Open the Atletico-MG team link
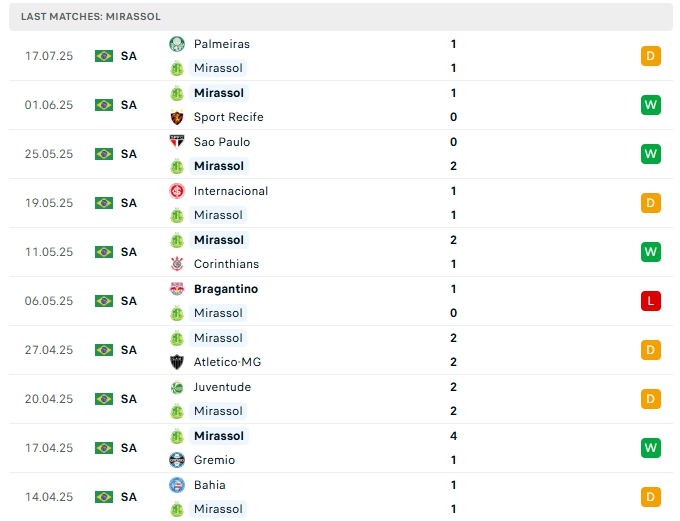Image resolution: width=680 pixels, height=521 pixels. (x=227, y=362)
